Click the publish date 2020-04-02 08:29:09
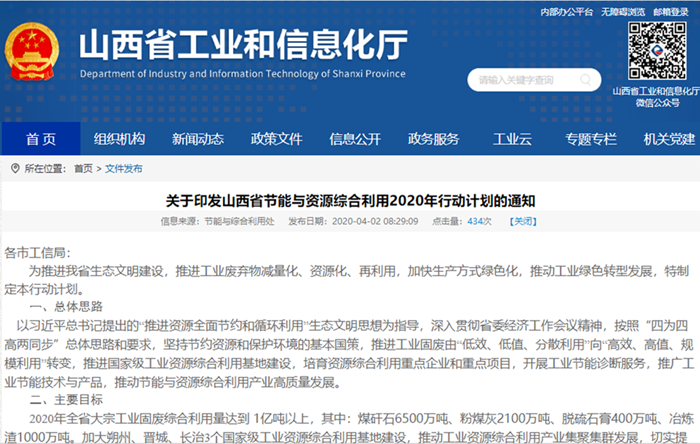700x444 pixels. [x=375, y=221]
